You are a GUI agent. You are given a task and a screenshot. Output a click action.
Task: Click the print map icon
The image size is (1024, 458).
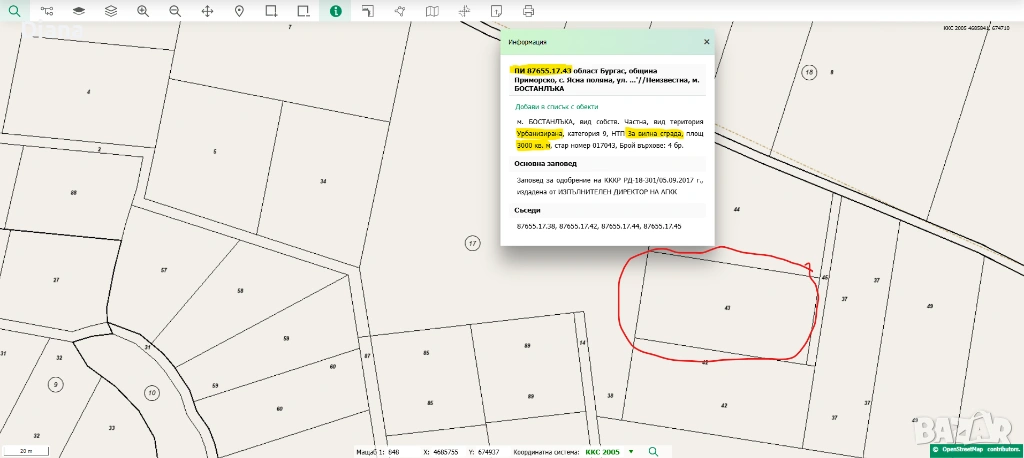pos(529,11)
